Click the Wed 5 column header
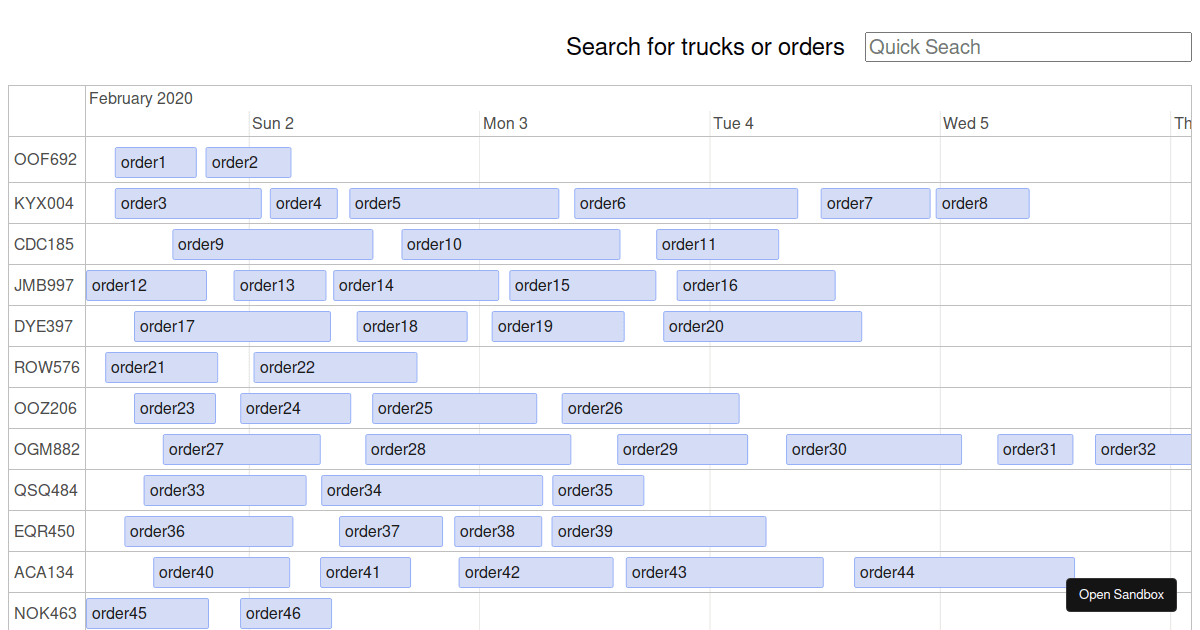The image size is (1200, 630). (966, 123)
